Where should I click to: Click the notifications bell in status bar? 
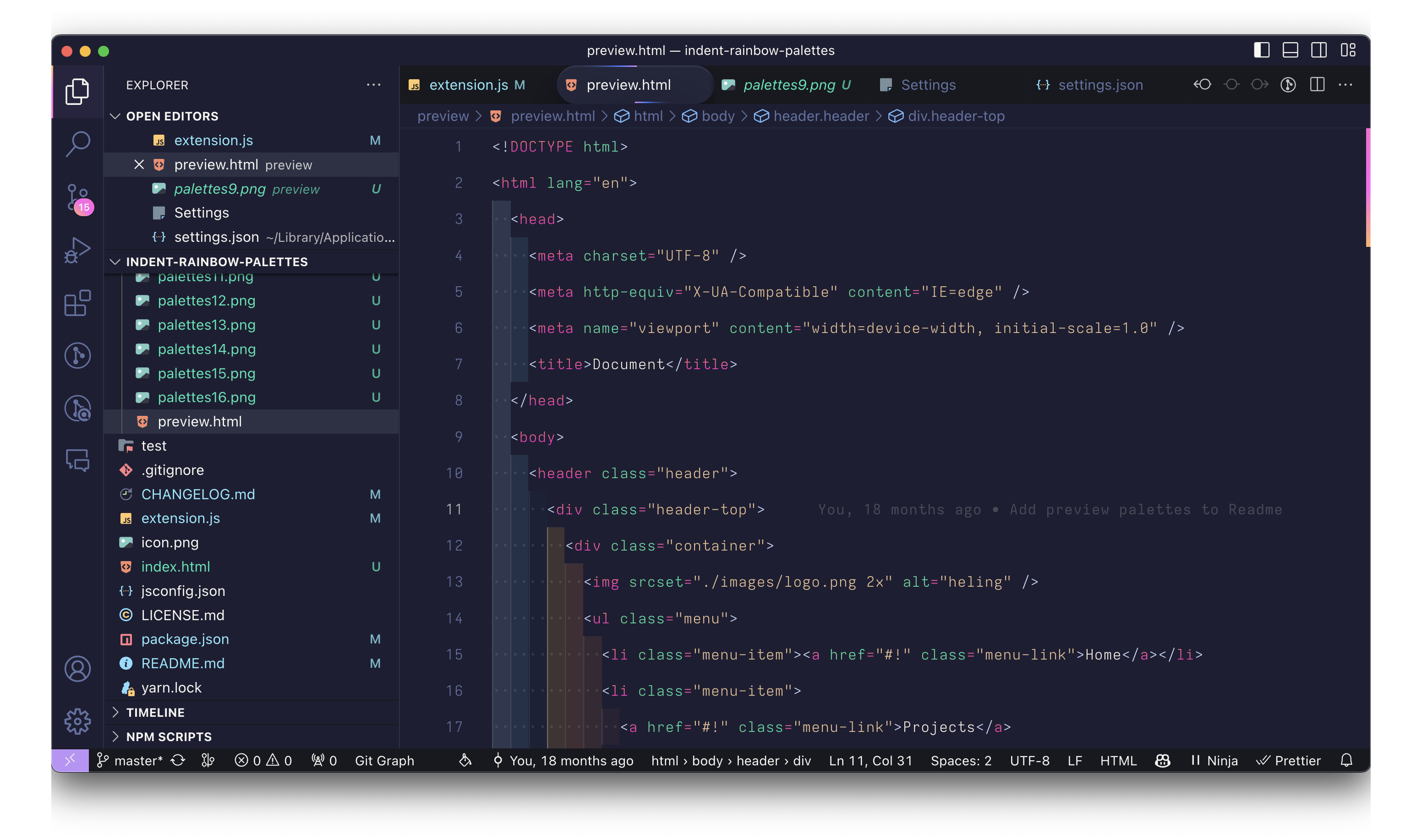(1346, 760)
